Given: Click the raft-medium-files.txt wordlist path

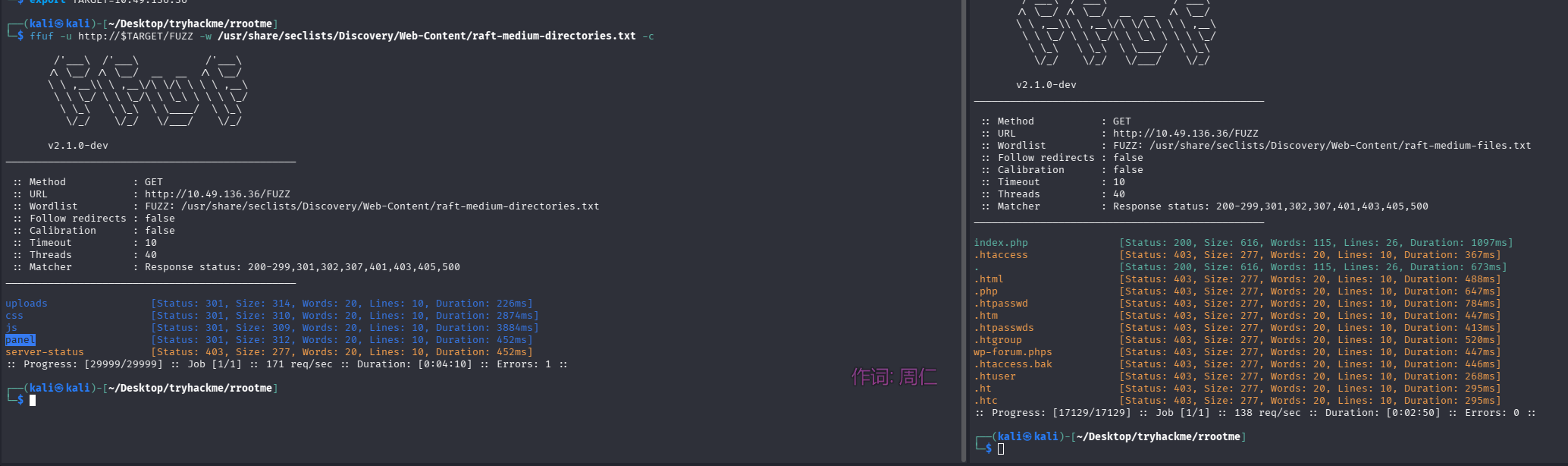Looking at the screenshot, I should pos(1340,146).
